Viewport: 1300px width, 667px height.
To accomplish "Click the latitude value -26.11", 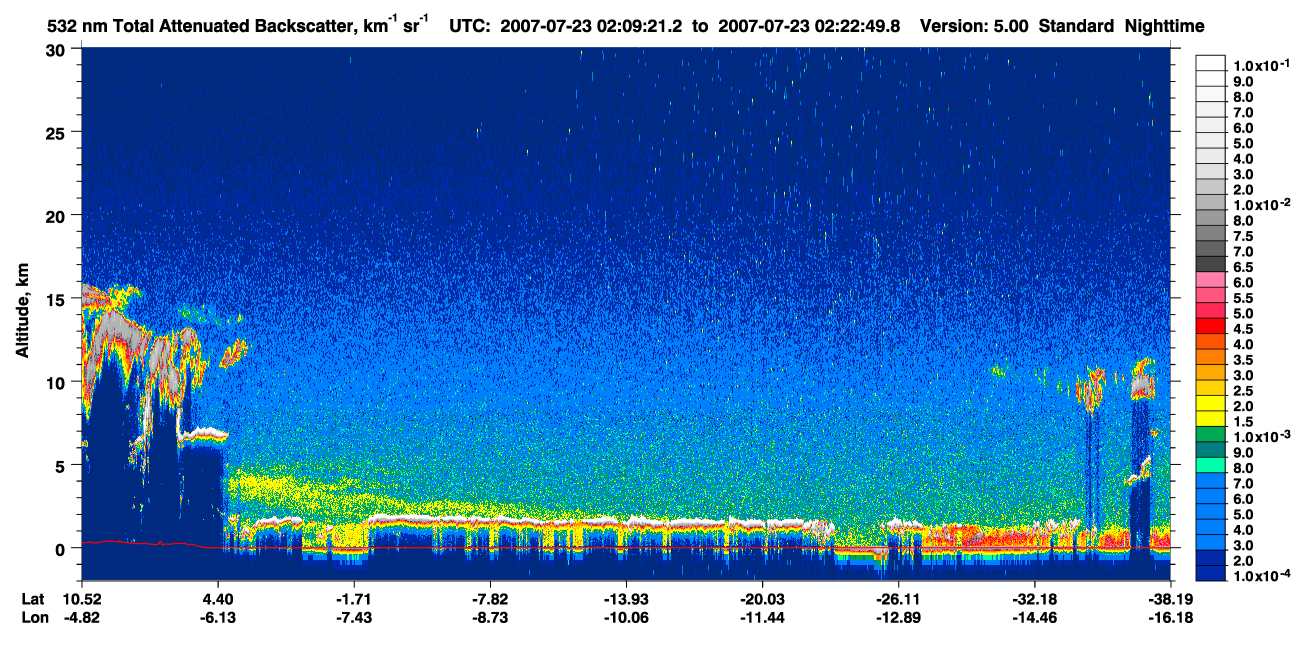I will coord(898,599).
